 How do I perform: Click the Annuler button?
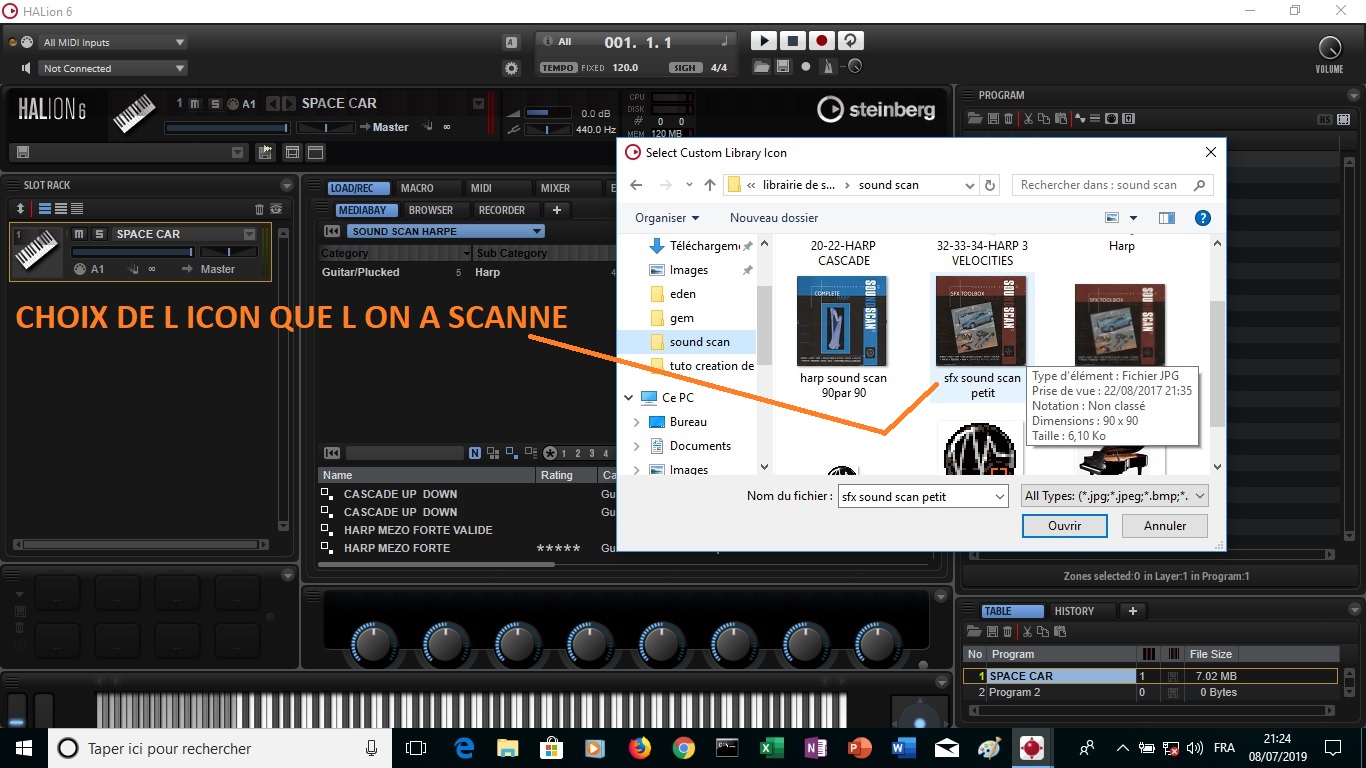(x=1163, y=525)
